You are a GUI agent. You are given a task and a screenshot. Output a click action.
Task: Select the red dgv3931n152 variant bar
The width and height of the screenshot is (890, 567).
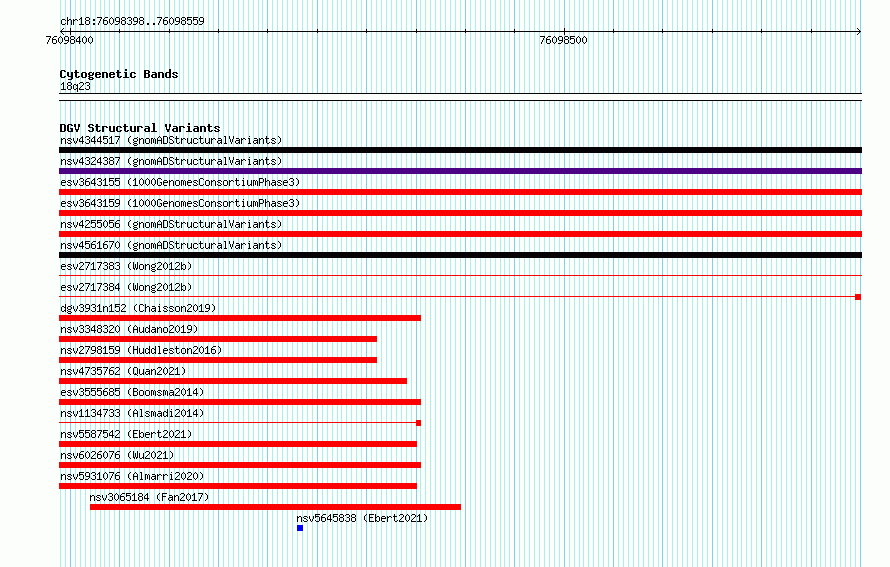pos(240,318)
